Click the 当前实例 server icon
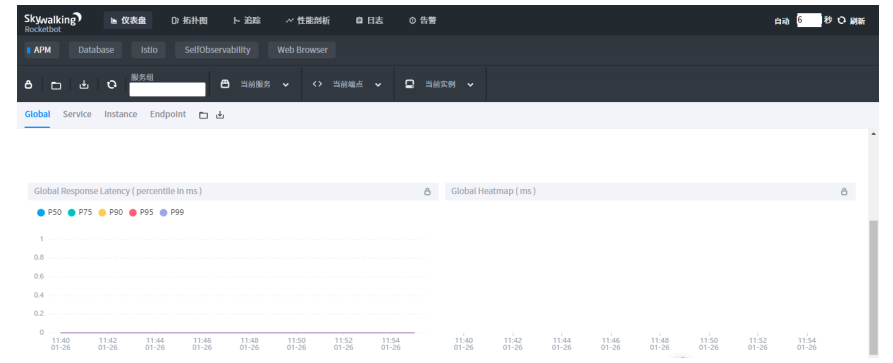Screen dimensions: 893x363 point(409,84)
